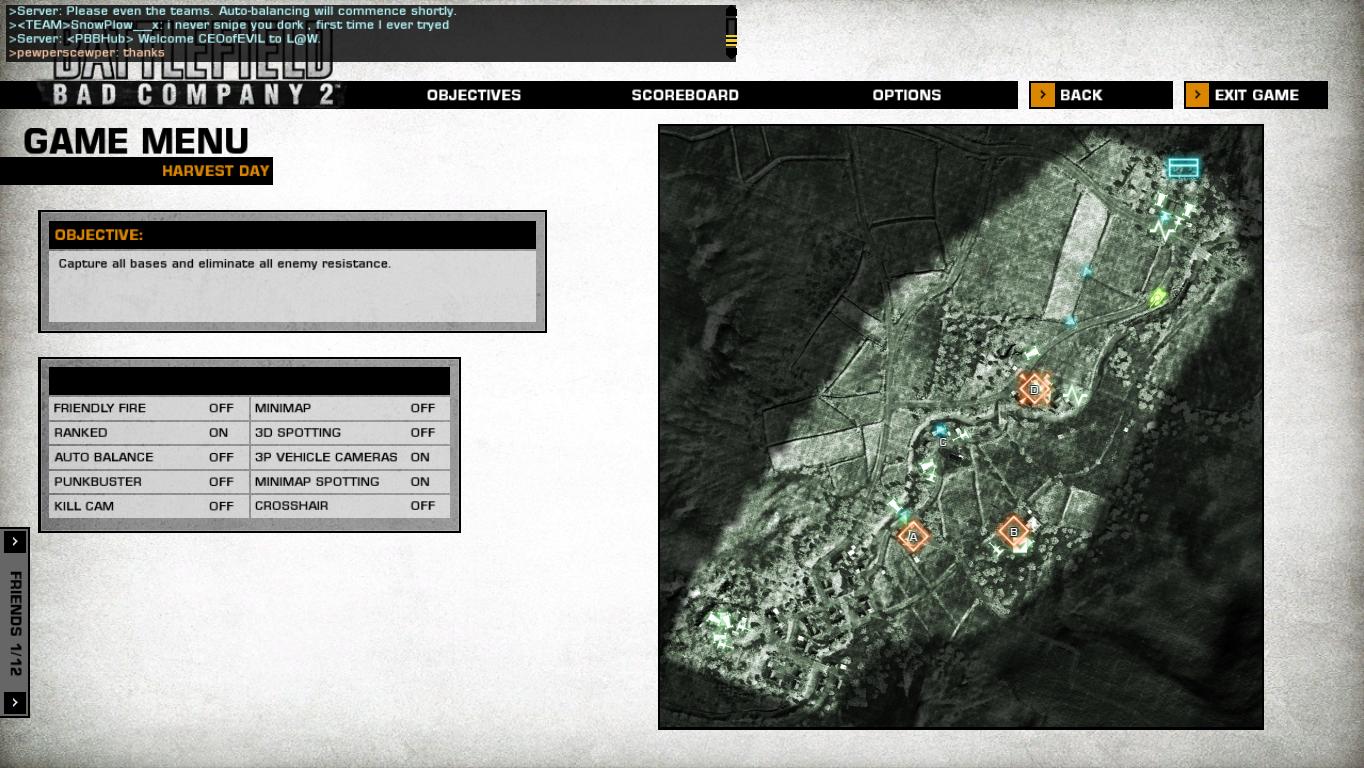Click the arrow icon on the EXIT GAME button
This screenshot has height=768, width=1364.
click(1198, 95)
